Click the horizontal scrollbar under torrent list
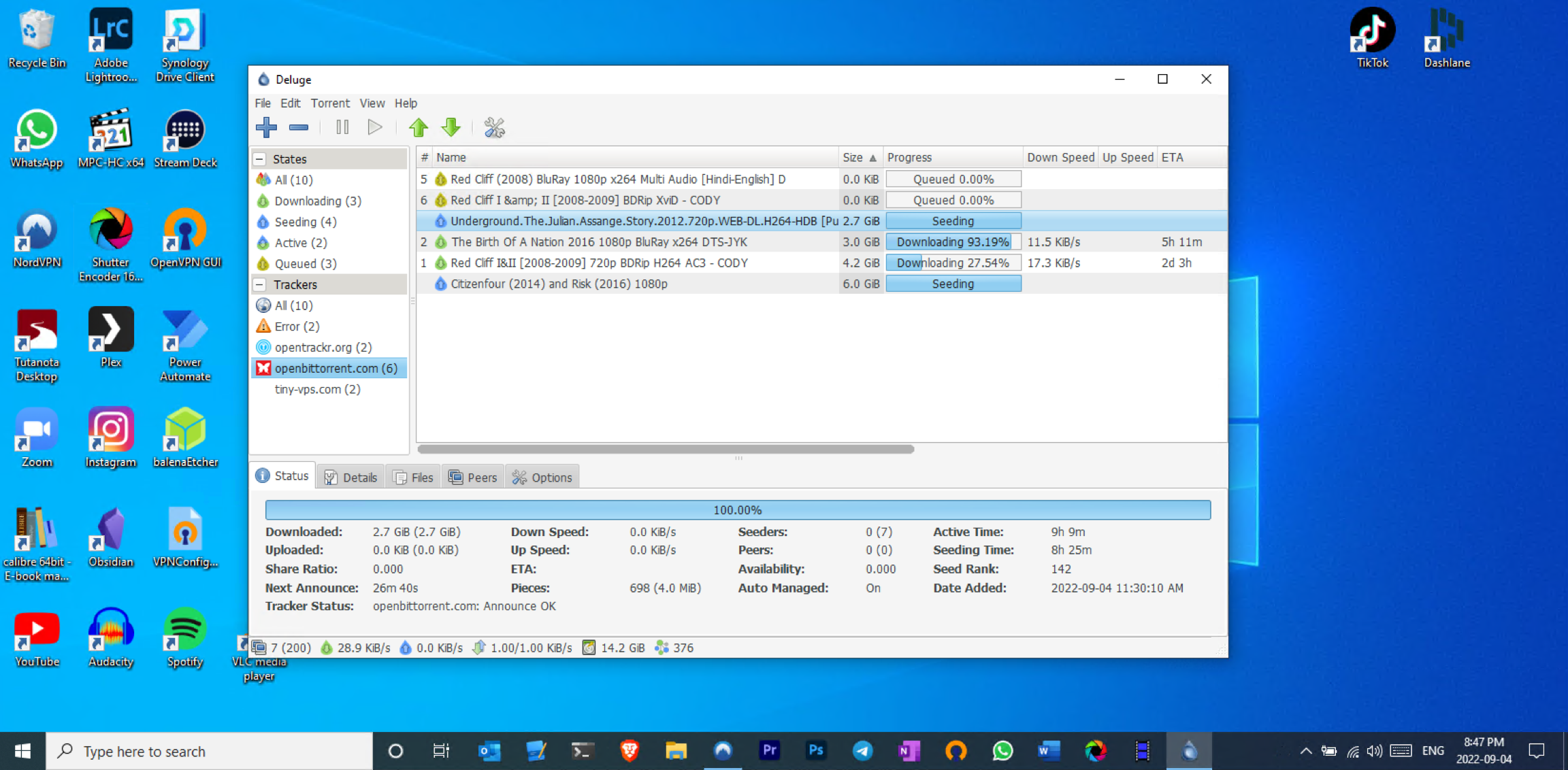This screenshot has width=1568, height=770. 666,449
